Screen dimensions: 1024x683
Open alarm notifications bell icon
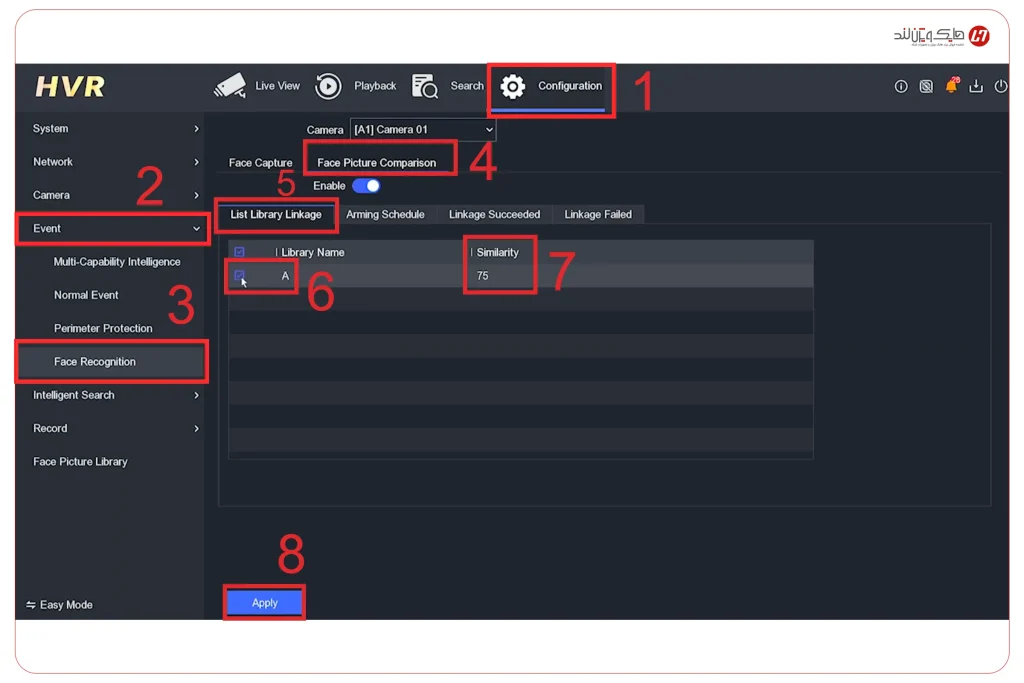pyautogui.click(x=951, y=87)
